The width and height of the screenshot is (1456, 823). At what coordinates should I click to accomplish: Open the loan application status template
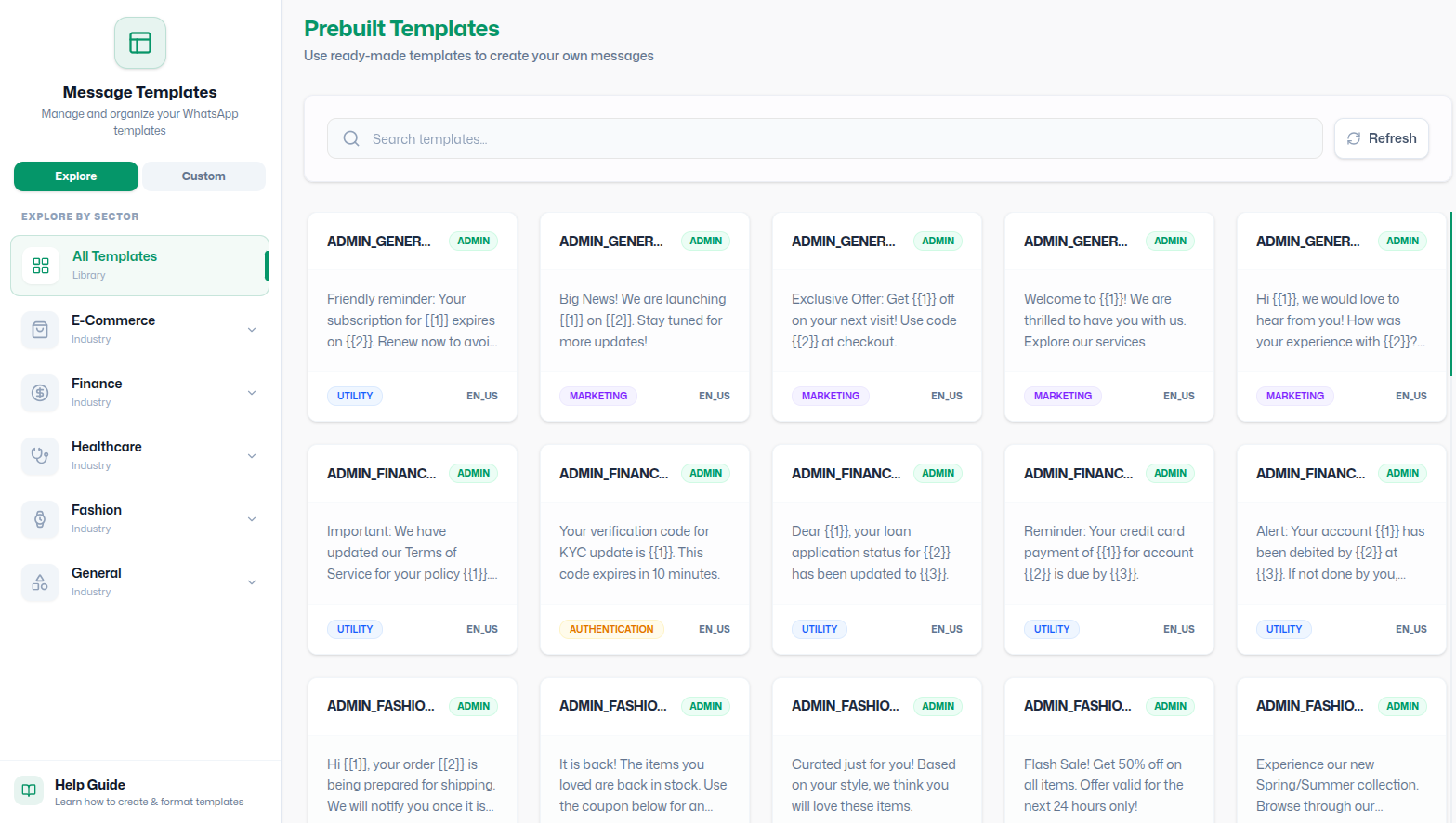point(877,550)
